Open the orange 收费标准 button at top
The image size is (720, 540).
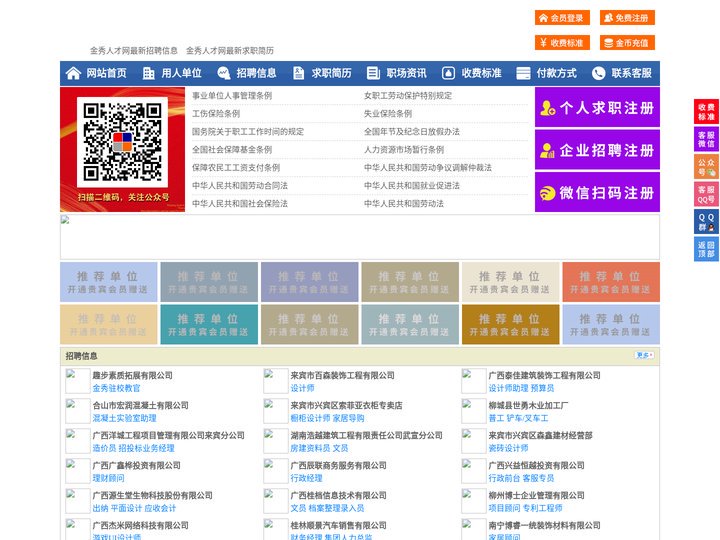pyautogui.click(x=562, y=43)
